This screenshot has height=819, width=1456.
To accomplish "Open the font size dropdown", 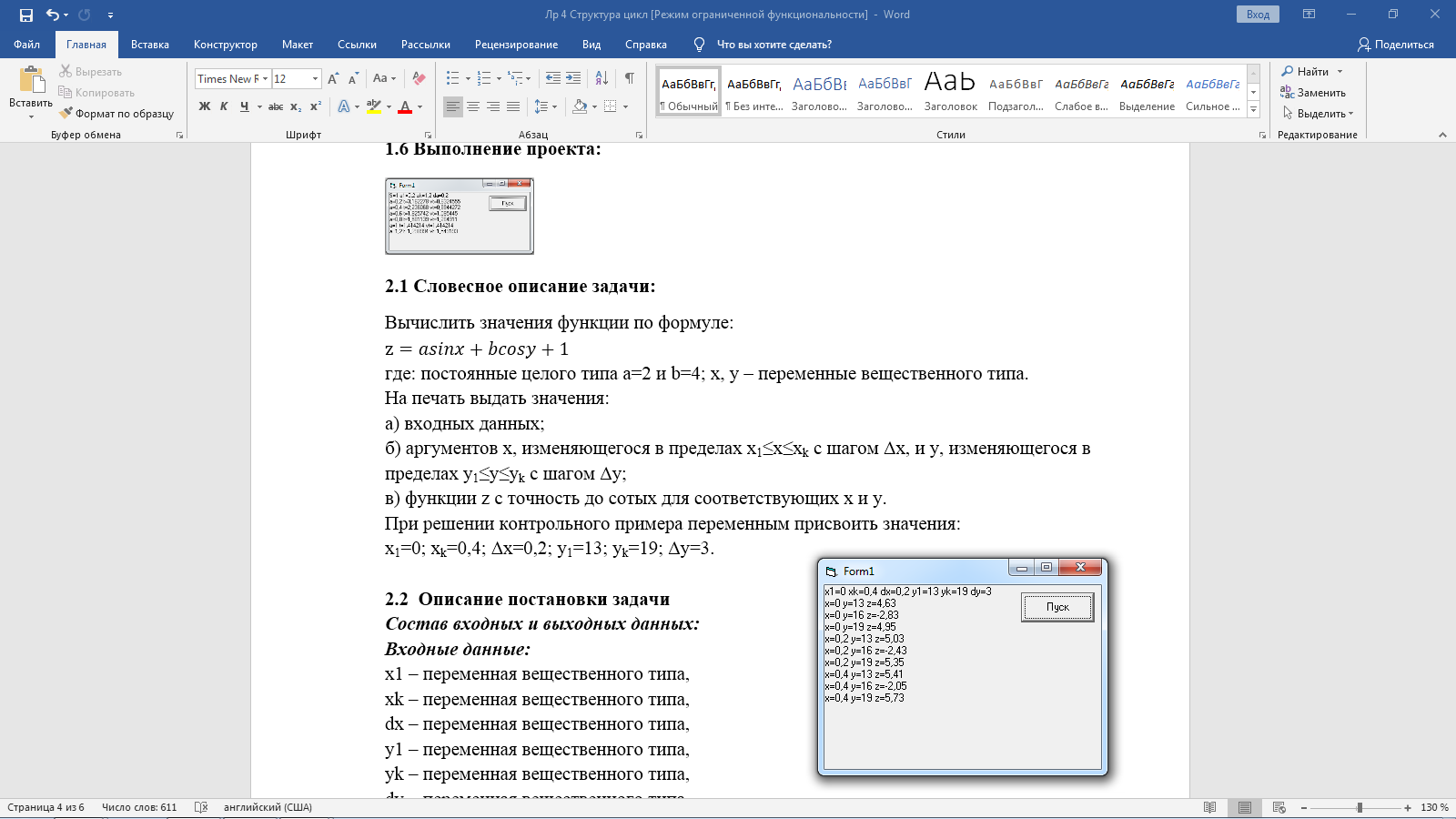I will point(315,79).
